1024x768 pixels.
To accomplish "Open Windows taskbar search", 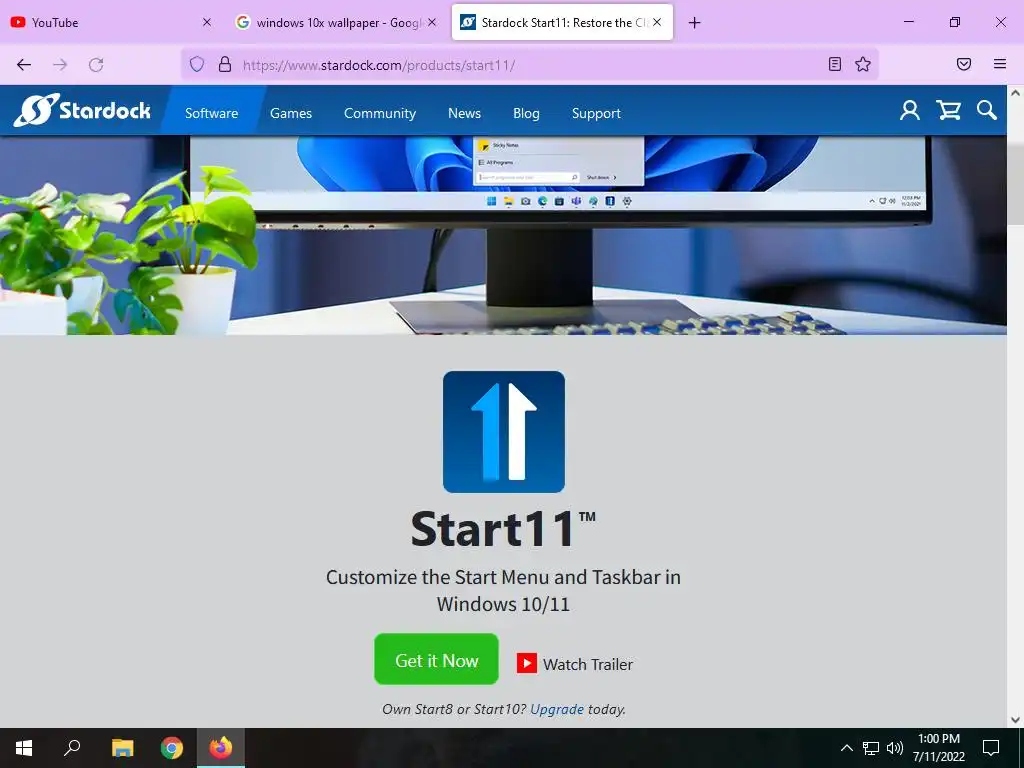I will click(72, 748).
